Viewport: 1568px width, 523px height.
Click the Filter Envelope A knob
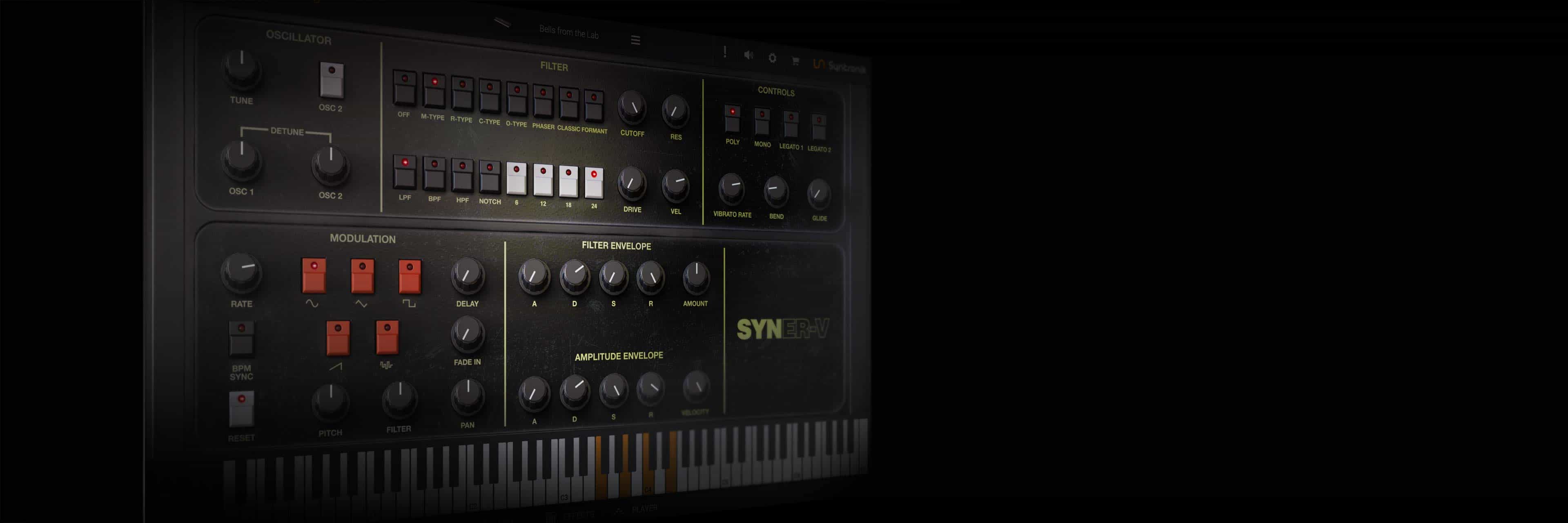tap(534, 277)
